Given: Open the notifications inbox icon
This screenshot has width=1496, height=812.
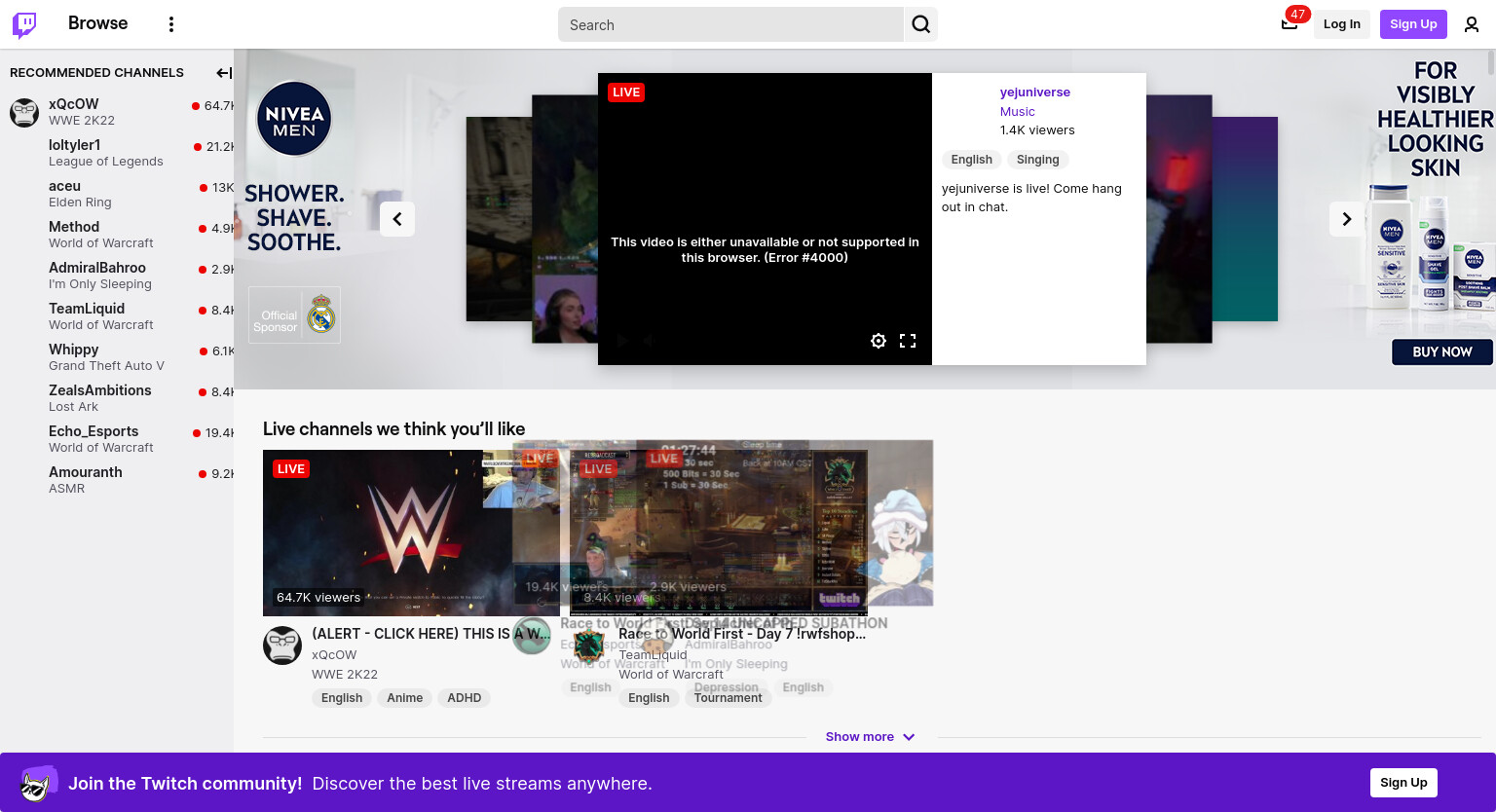Looking at the screenshot, I should click(x=1290, y=24).
